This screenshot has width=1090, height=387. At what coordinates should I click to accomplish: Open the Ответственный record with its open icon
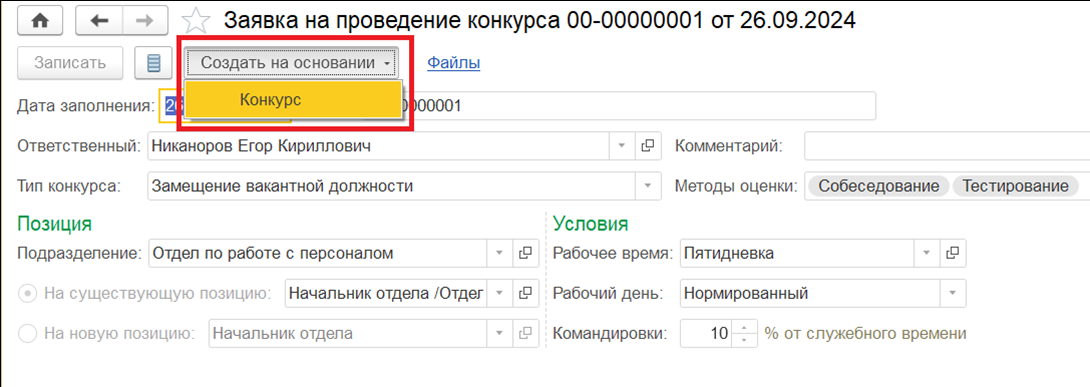pyautogui.click(x=647, y=147)
